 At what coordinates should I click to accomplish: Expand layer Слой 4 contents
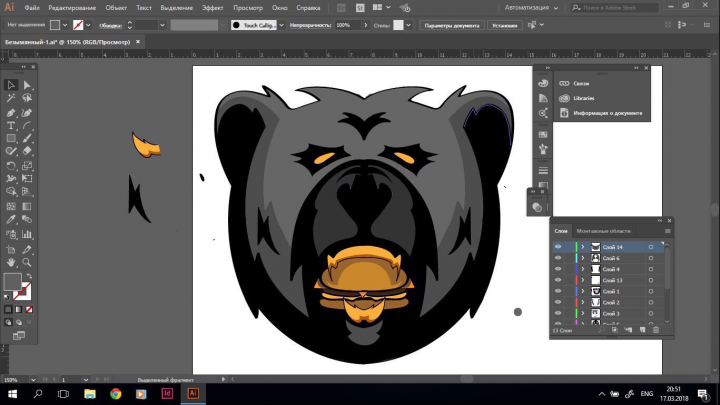tap(583, 269)
